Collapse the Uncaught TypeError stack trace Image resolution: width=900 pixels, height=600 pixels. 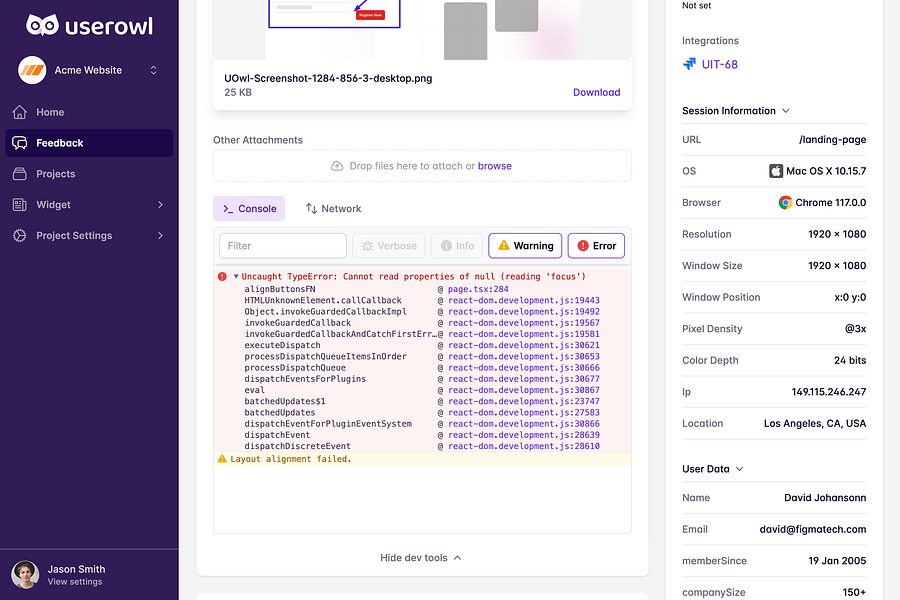pyautogui.click(x=236, y=277)
